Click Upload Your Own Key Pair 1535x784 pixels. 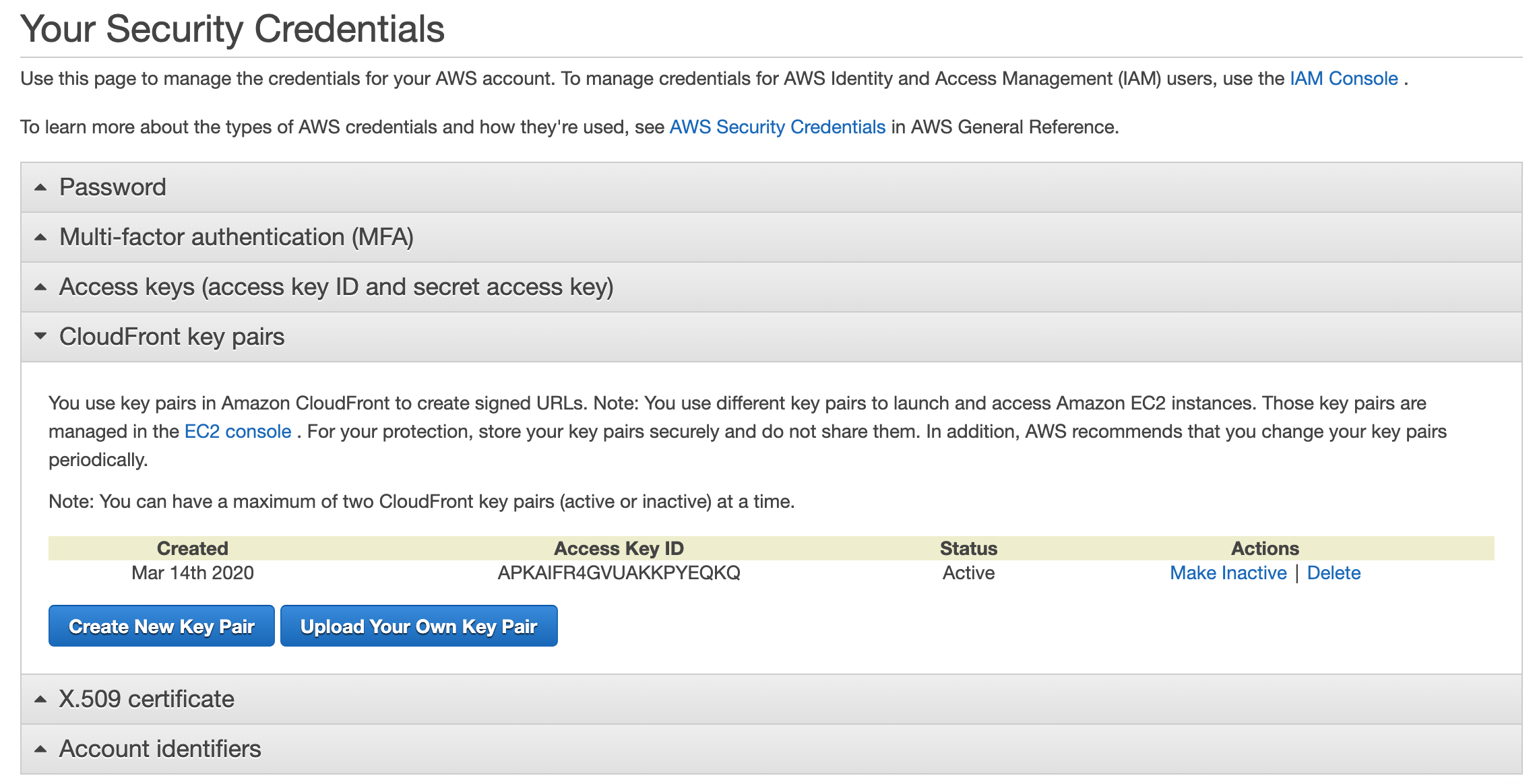[x=418, y=626]
